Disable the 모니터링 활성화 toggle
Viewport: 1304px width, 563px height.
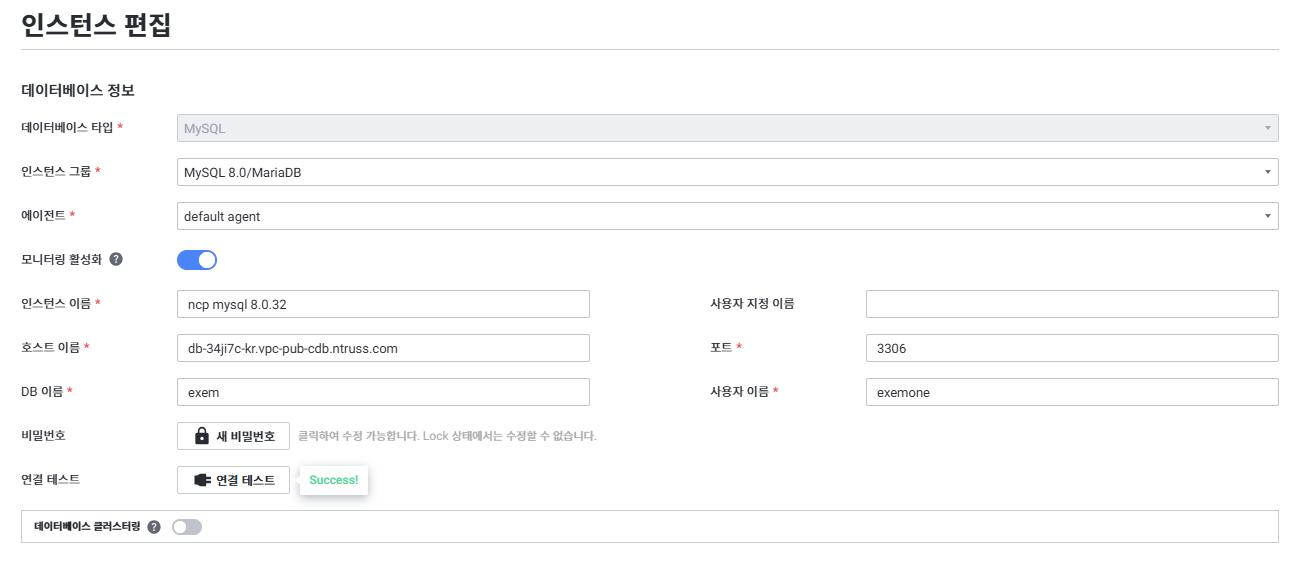click(197, 260)
